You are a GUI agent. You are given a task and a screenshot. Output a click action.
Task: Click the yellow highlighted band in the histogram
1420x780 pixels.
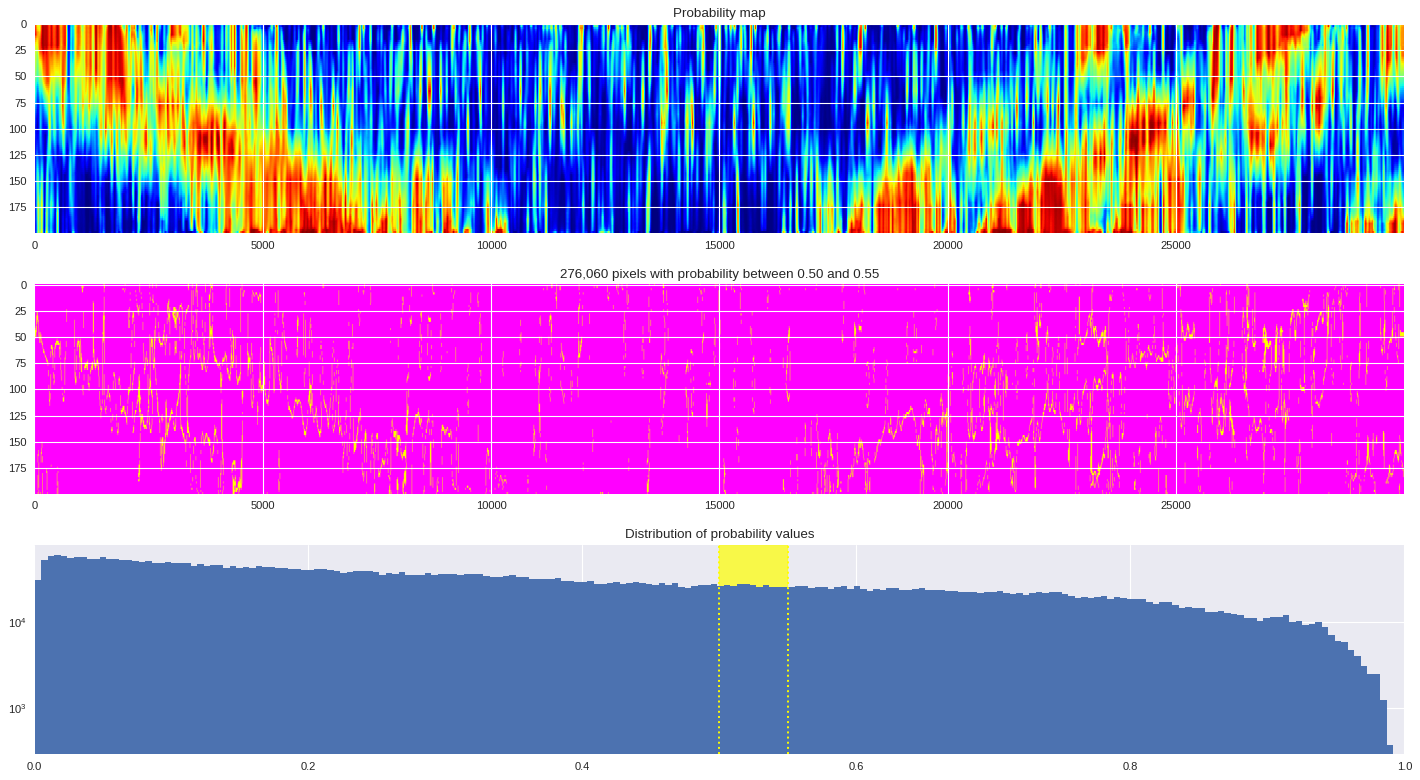(753, 566)
